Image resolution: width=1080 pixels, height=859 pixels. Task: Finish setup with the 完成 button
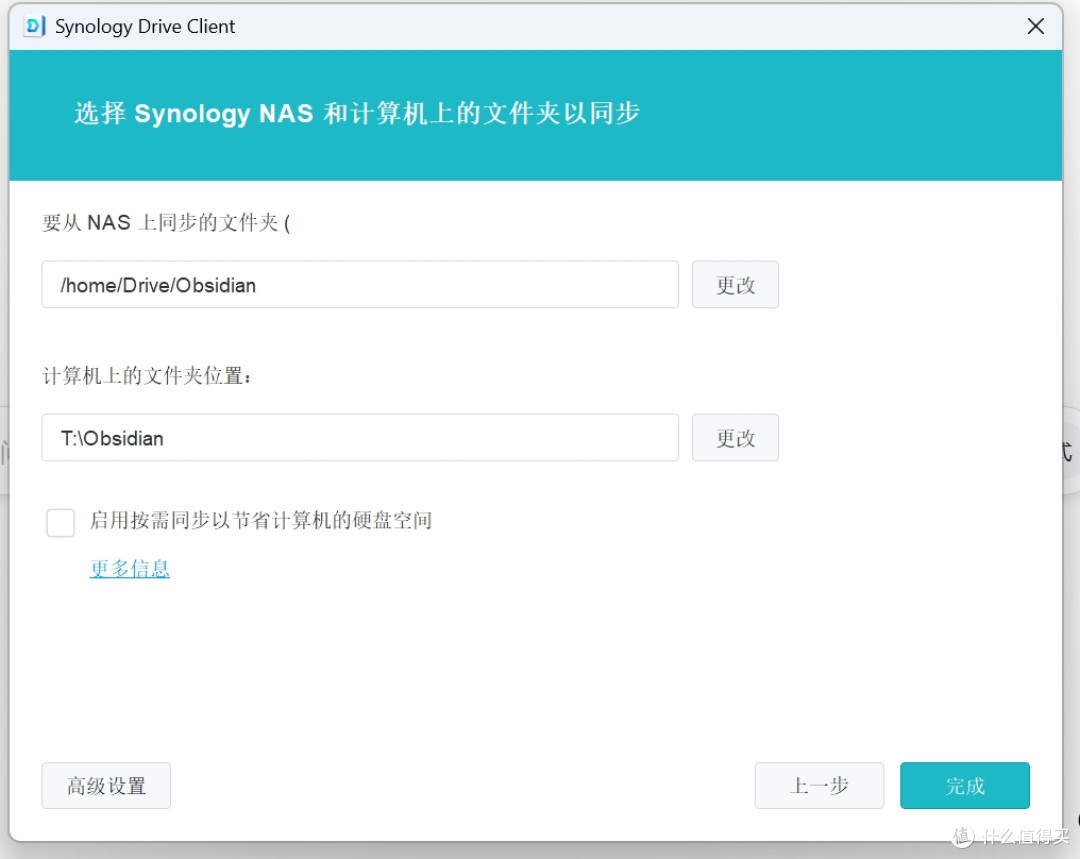point(964,785)
